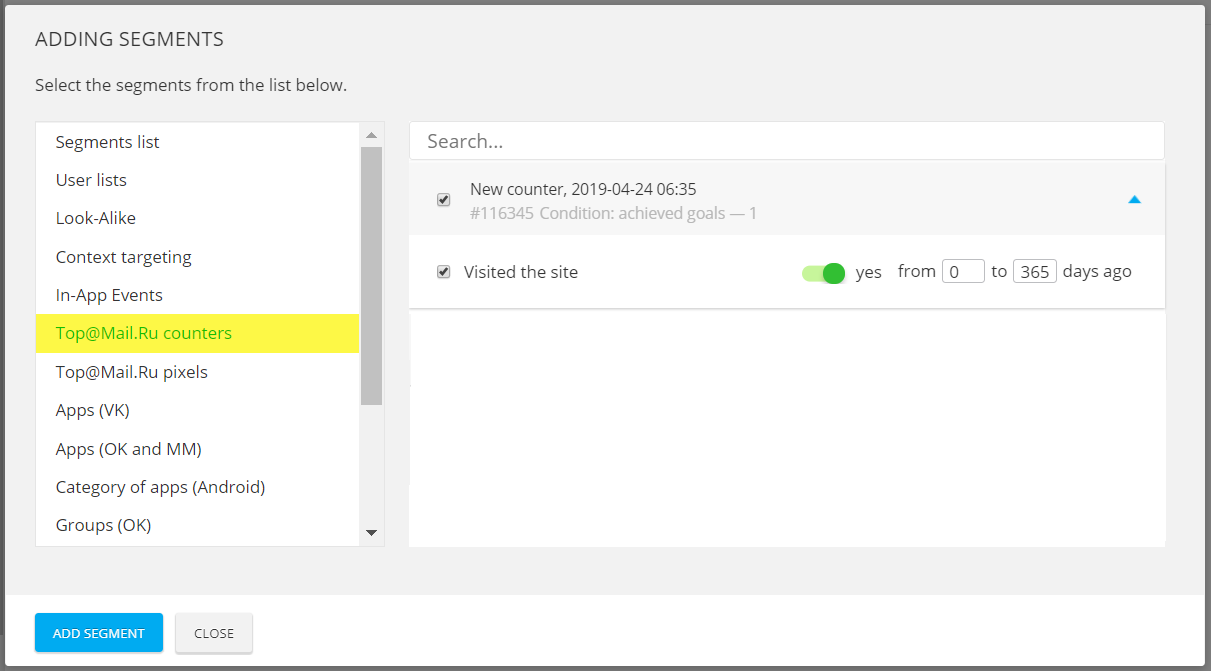1211x671 pixels.
Task: Click the 'to' days input with 365
Action: (x=1034, y=272)
